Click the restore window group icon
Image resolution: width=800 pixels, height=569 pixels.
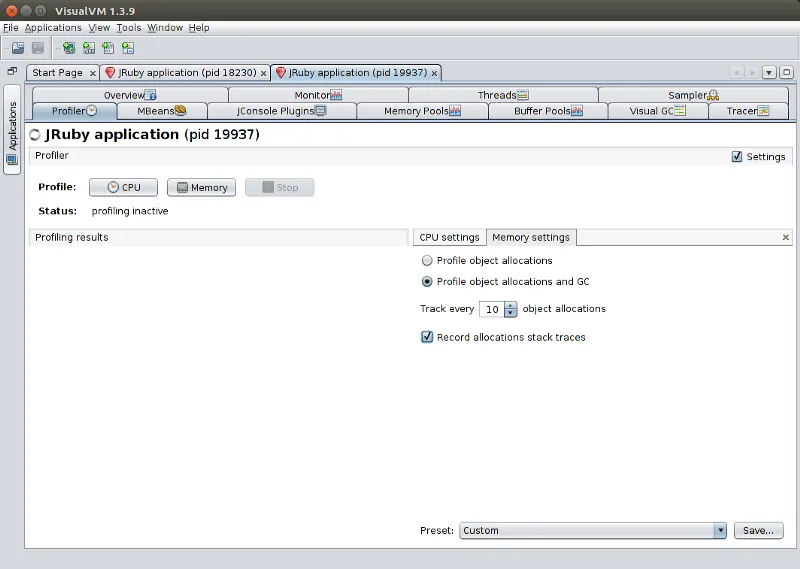click(x=12, y=71)
